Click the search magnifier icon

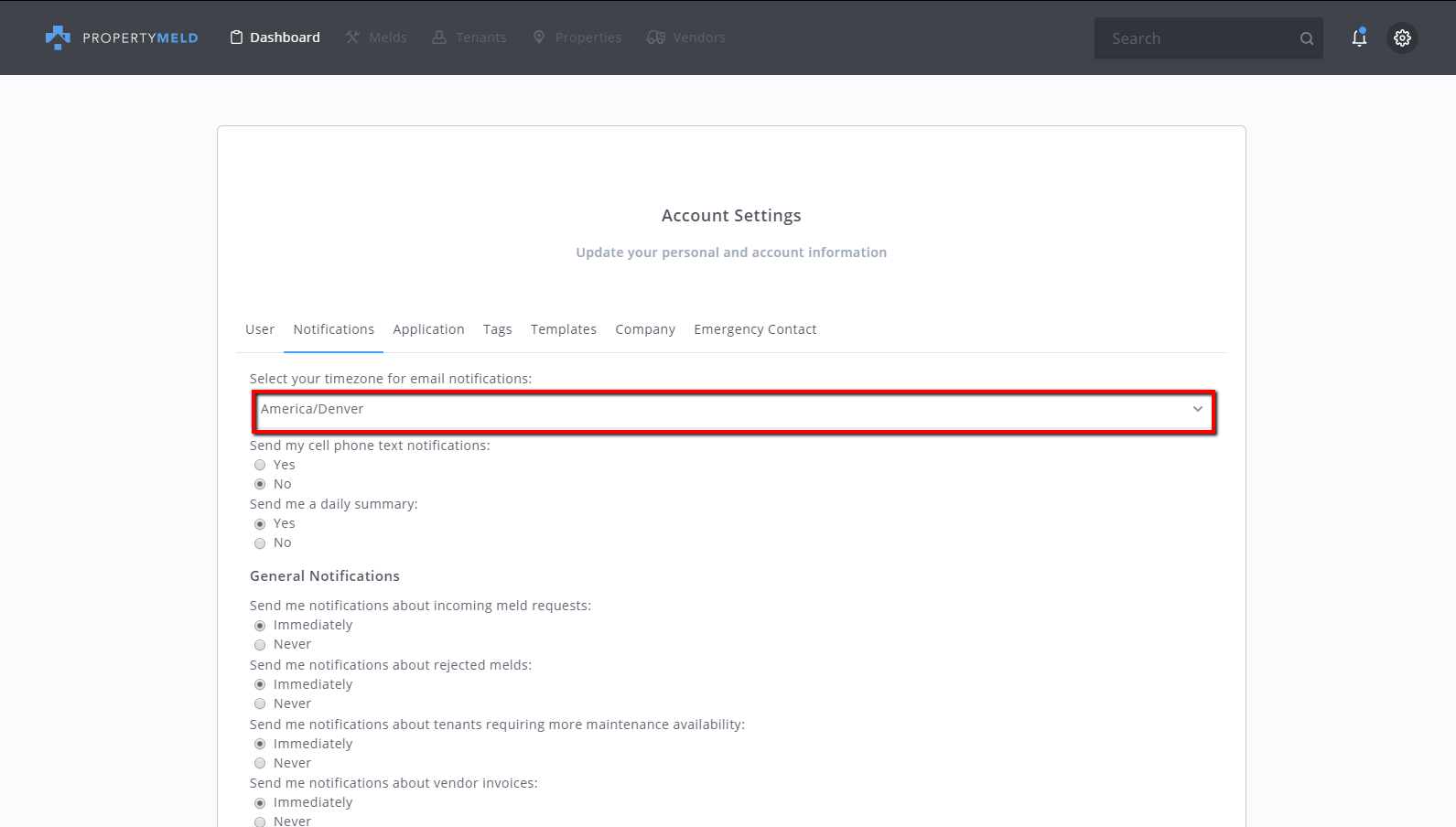click(x=1306, y=38)
